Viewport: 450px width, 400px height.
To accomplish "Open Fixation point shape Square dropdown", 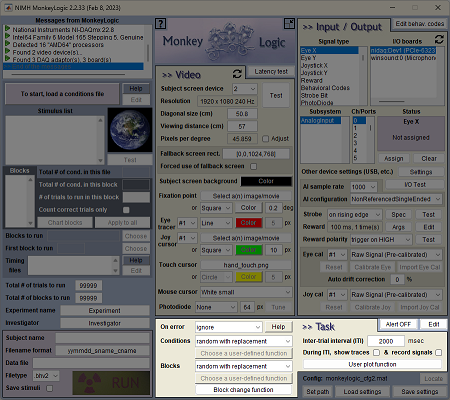I will point(216,208).
